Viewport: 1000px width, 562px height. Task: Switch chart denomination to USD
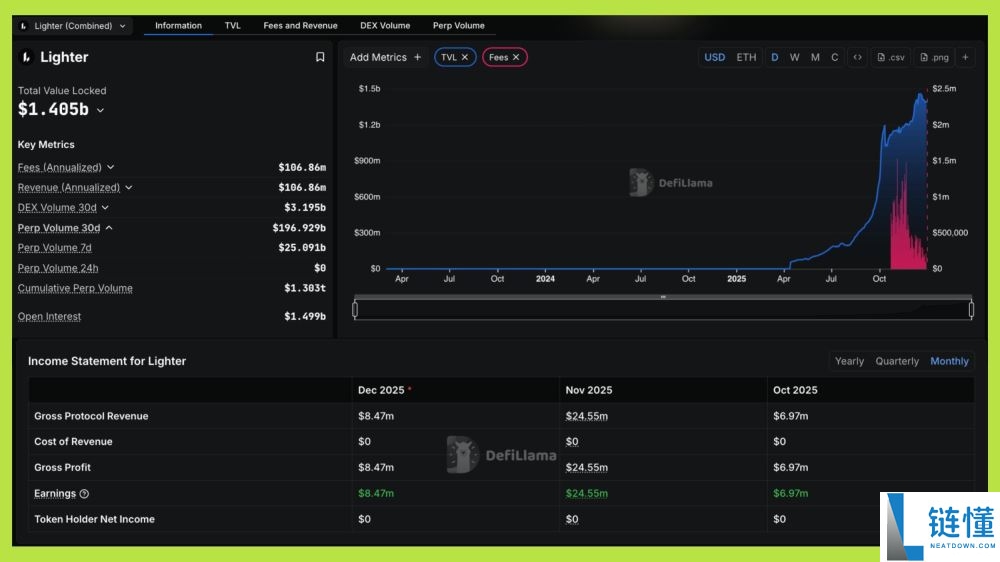click(x=714, y=57)
